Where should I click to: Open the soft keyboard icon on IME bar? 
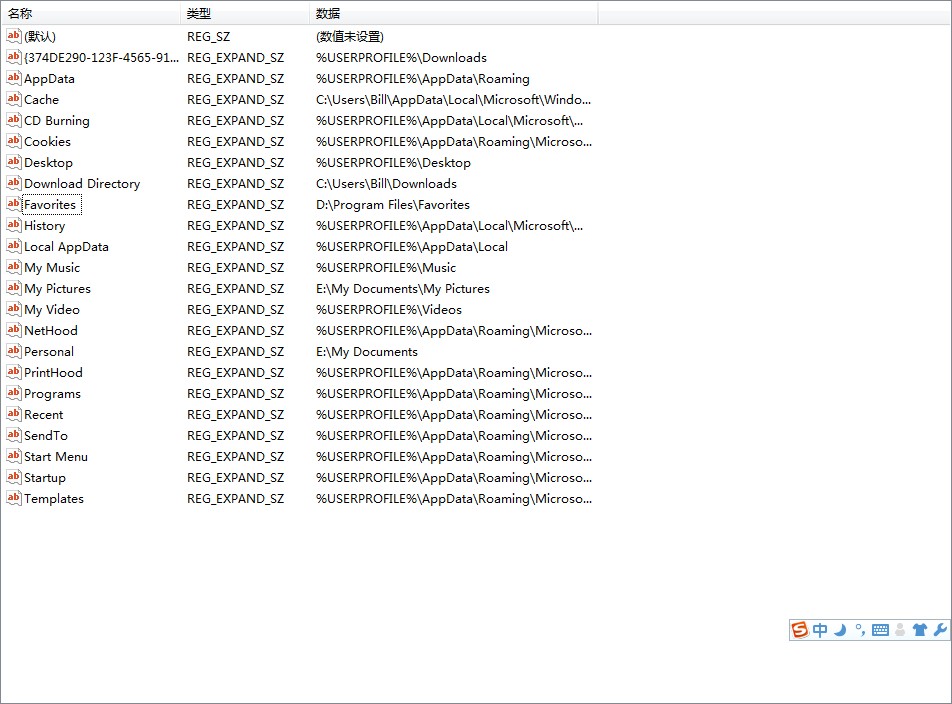880,630
